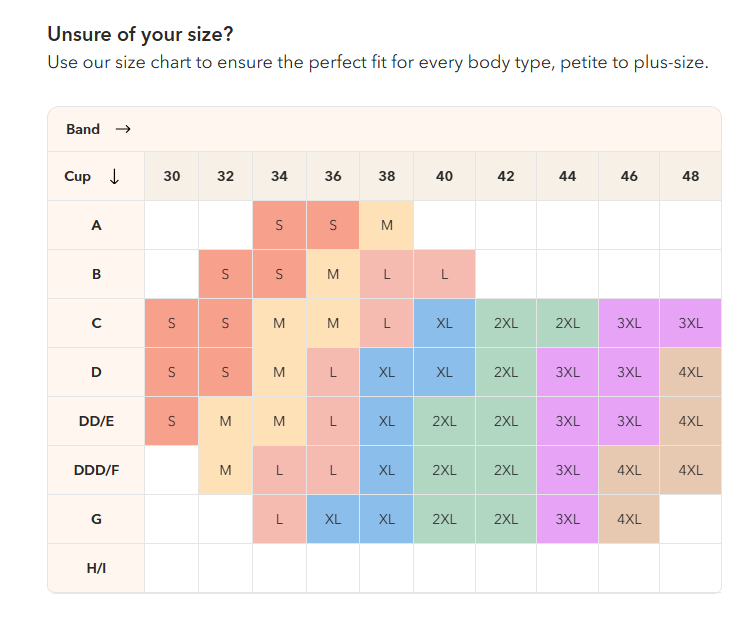Click the "Unsure of your size?" heading
This screenshot has height=622, width=748.
(140, 34)
